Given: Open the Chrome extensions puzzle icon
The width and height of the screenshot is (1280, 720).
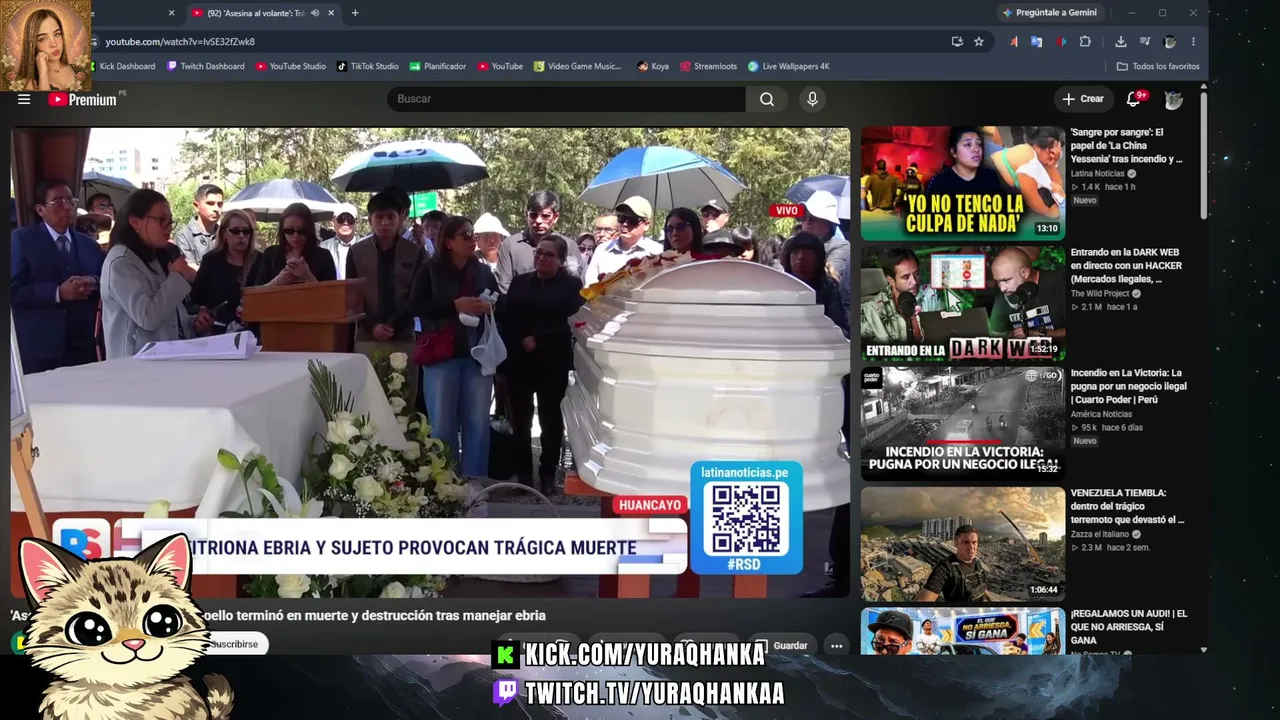Looking at the screenshot, I should coord(1085,42).
